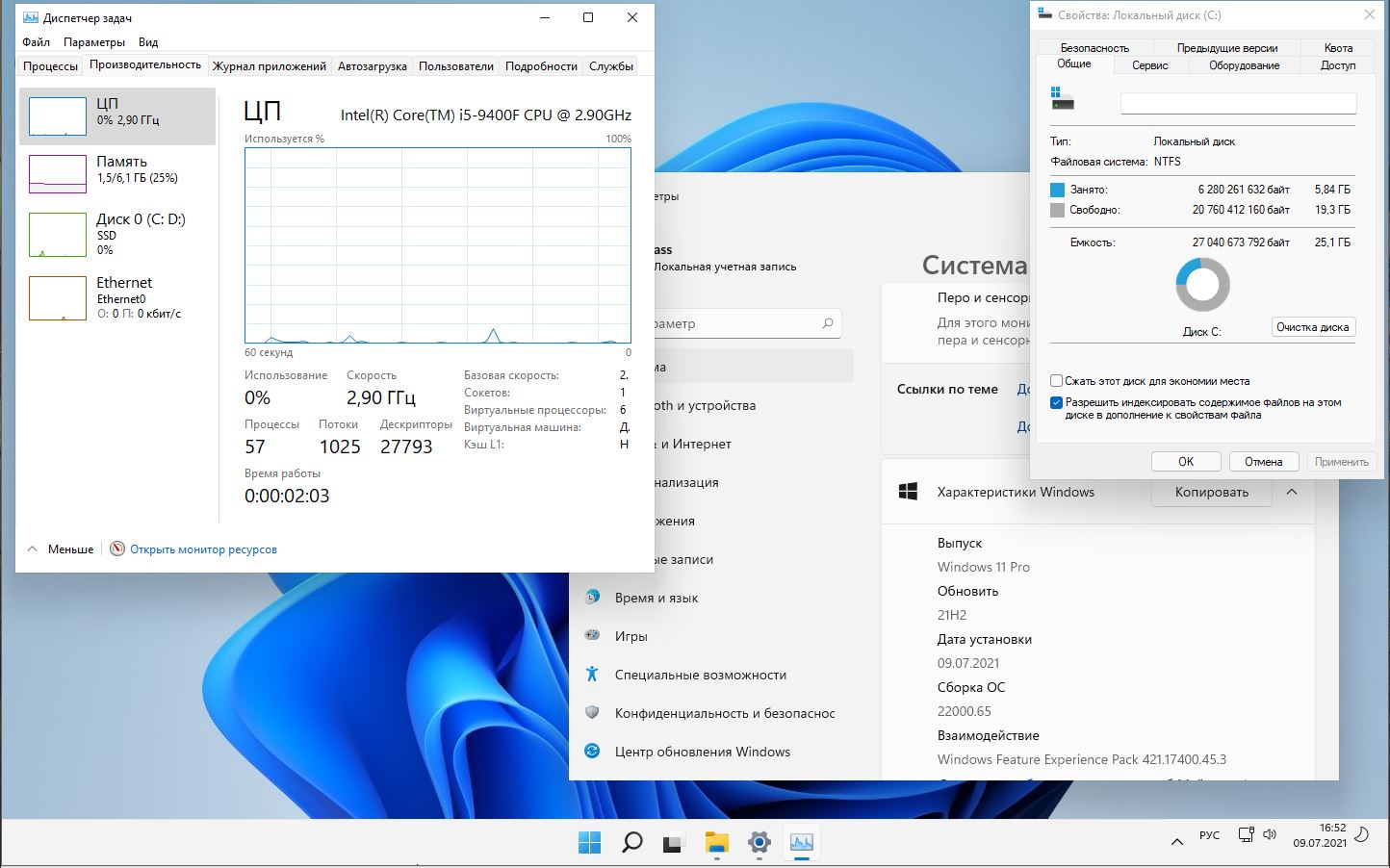Open the Предыдущие версии tab

pyautogui.click(x=1227, y=48)
